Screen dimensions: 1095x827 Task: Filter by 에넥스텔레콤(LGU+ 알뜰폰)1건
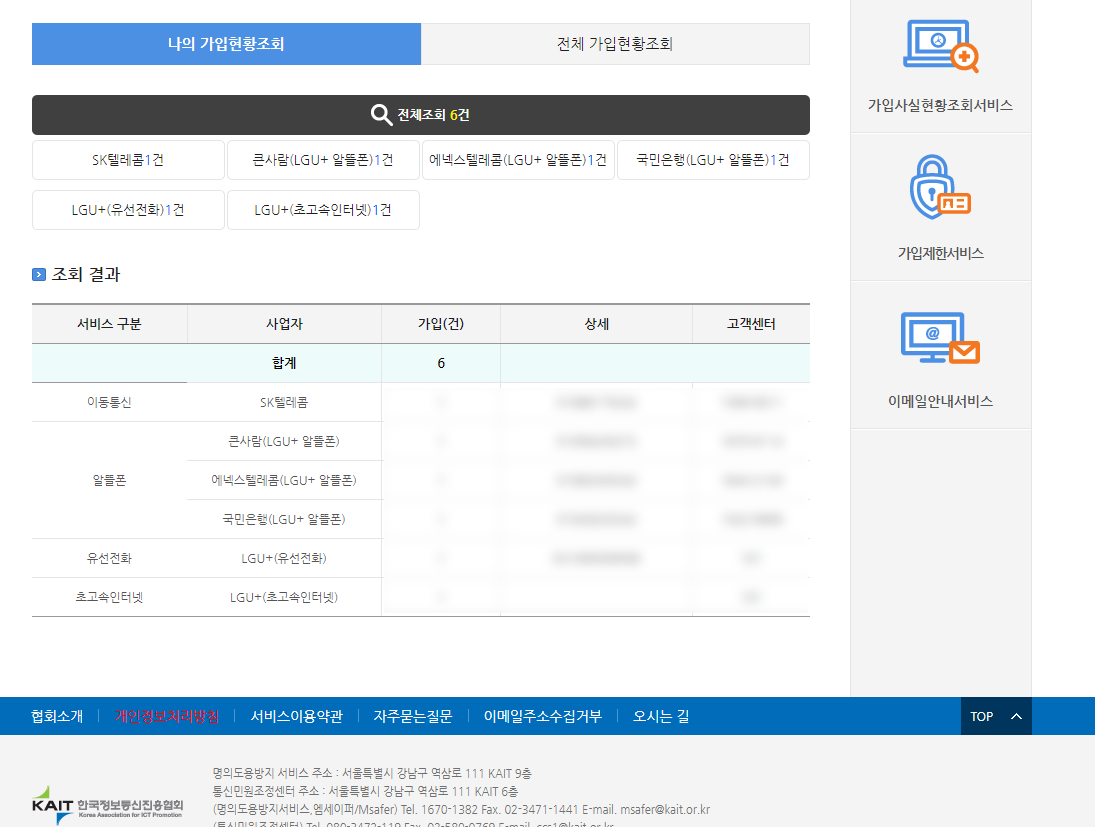click(x=518, y=160)
